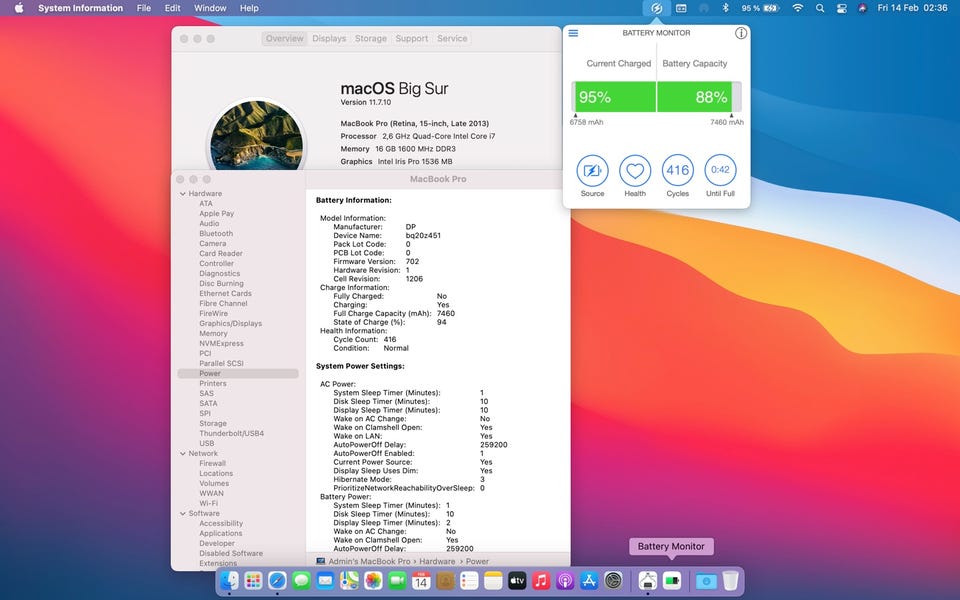Launch Safari from the Dock
Screen dimensions: 960x600
(x=277, y=580)
